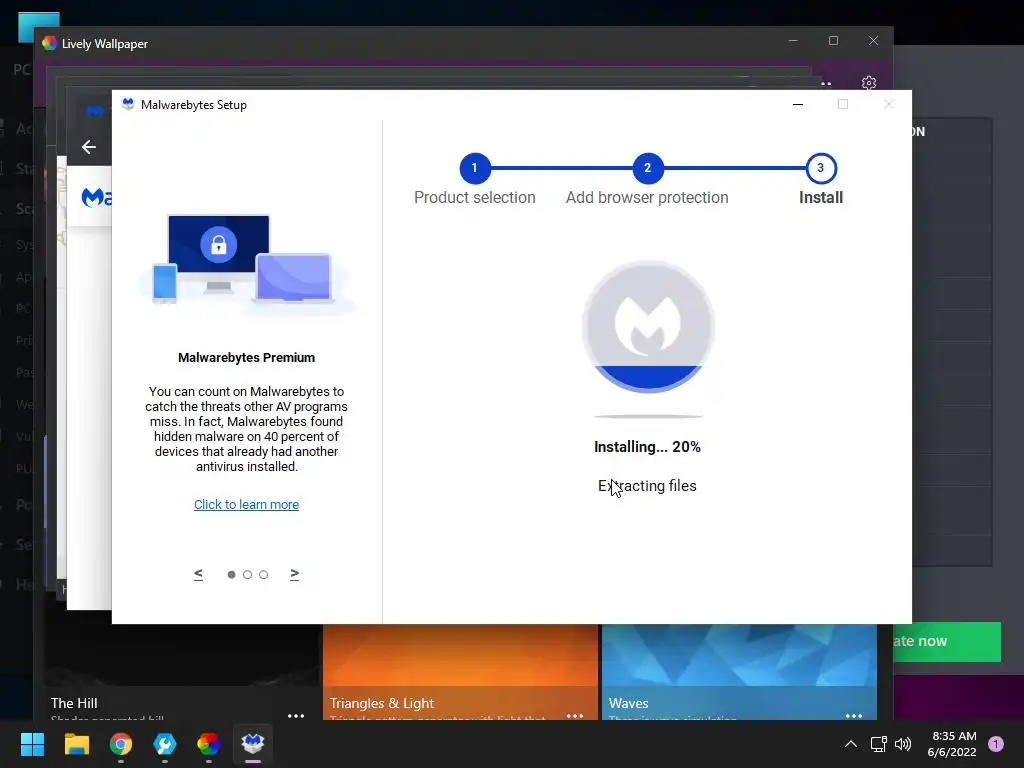Open the network tray icon
Viewport: 1024px width, 768px height.
878,744
